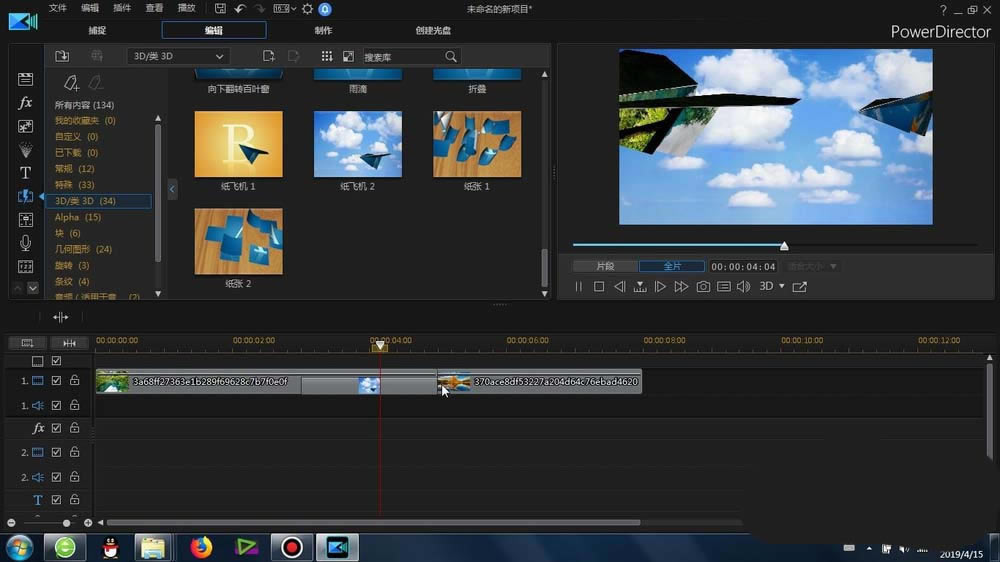Screen dimensions: 1000x562
Task: Select the 纸飞机 2 transition thumbnail
Action: 358,144
